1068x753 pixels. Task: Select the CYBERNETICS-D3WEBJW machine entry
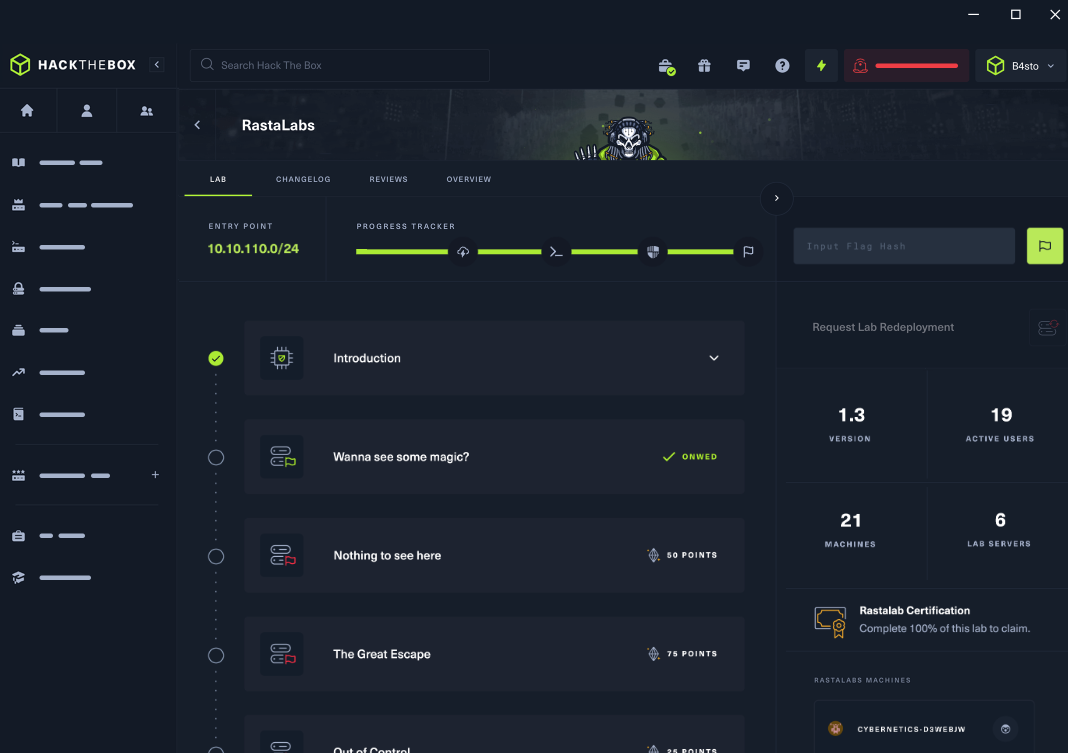click(x=924, y=728)
